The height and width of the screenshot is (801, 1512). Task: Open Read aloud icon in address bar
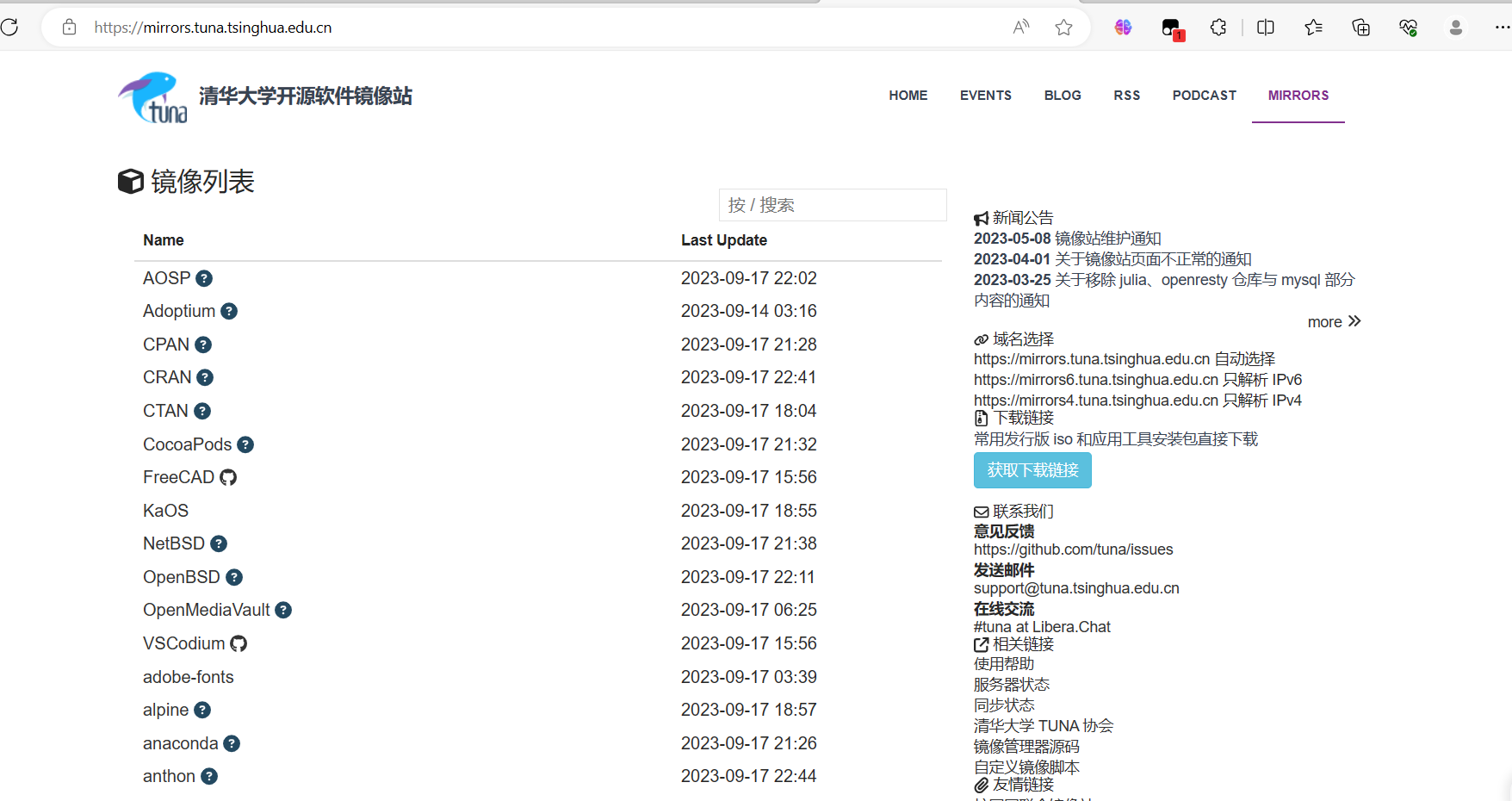click(1021, 28)
